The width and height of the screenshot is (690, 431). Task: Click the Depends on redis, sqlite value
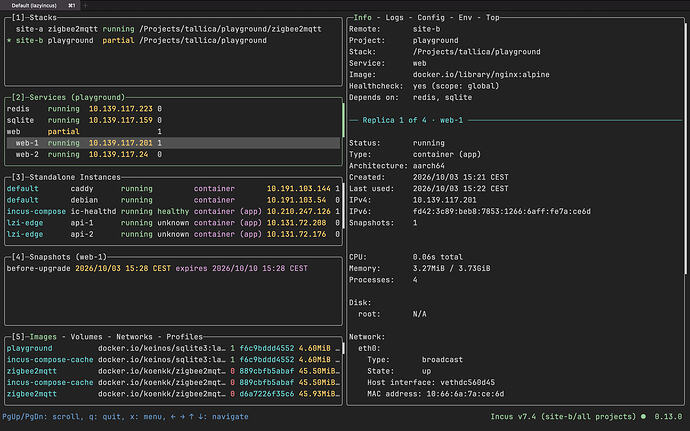pyautogui.click(x=442, y=98)
